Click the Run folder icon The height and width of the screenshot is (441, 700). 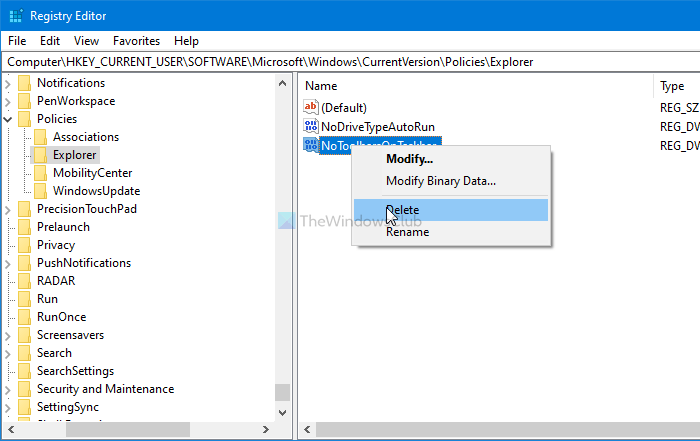[25, 299]
